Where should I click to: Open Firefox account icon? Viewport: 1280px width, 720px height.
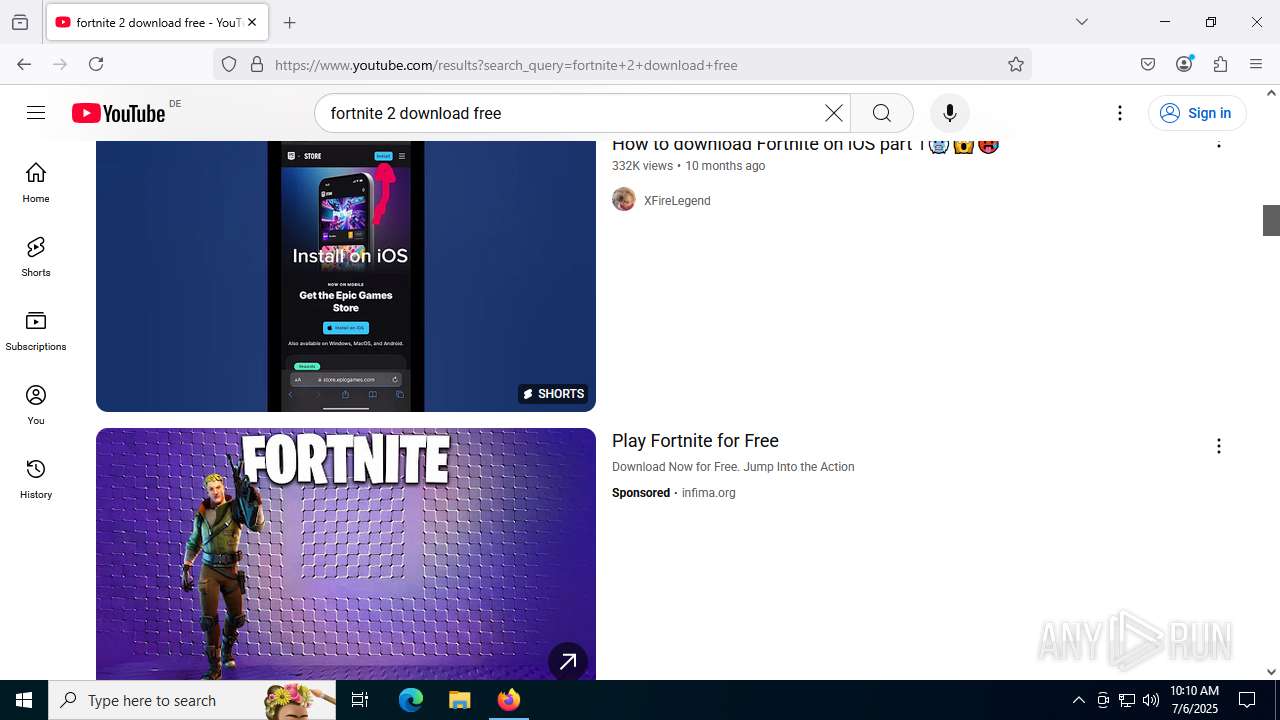pos(1184,64)
